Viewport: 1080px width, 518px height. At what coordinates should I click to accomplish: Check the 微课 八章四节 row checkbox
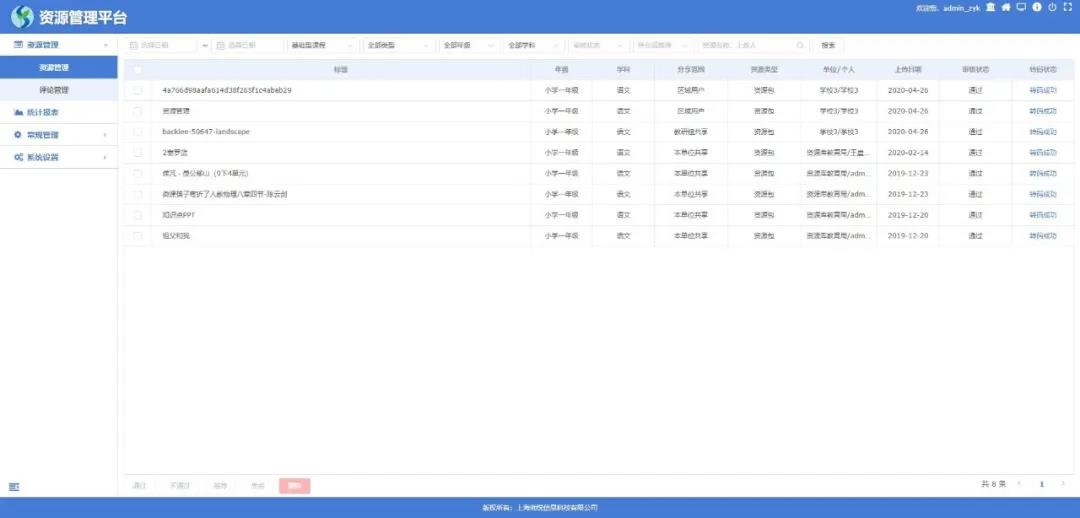(138, 194)
